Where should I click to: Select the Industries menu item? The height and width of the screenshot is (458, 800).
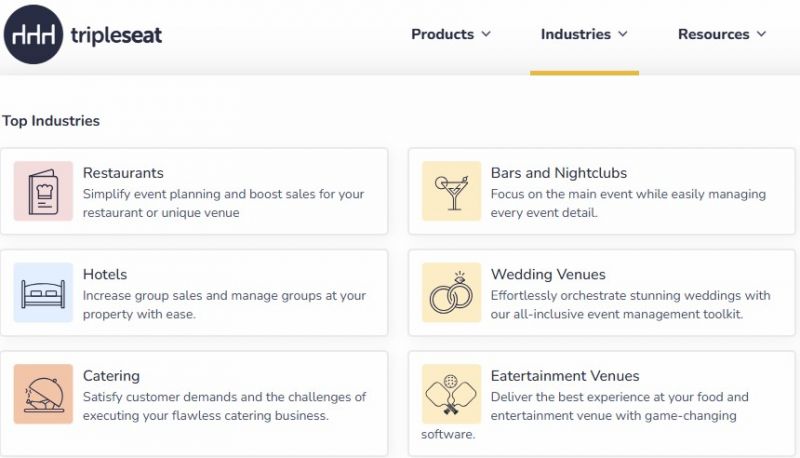click(576, 34)
